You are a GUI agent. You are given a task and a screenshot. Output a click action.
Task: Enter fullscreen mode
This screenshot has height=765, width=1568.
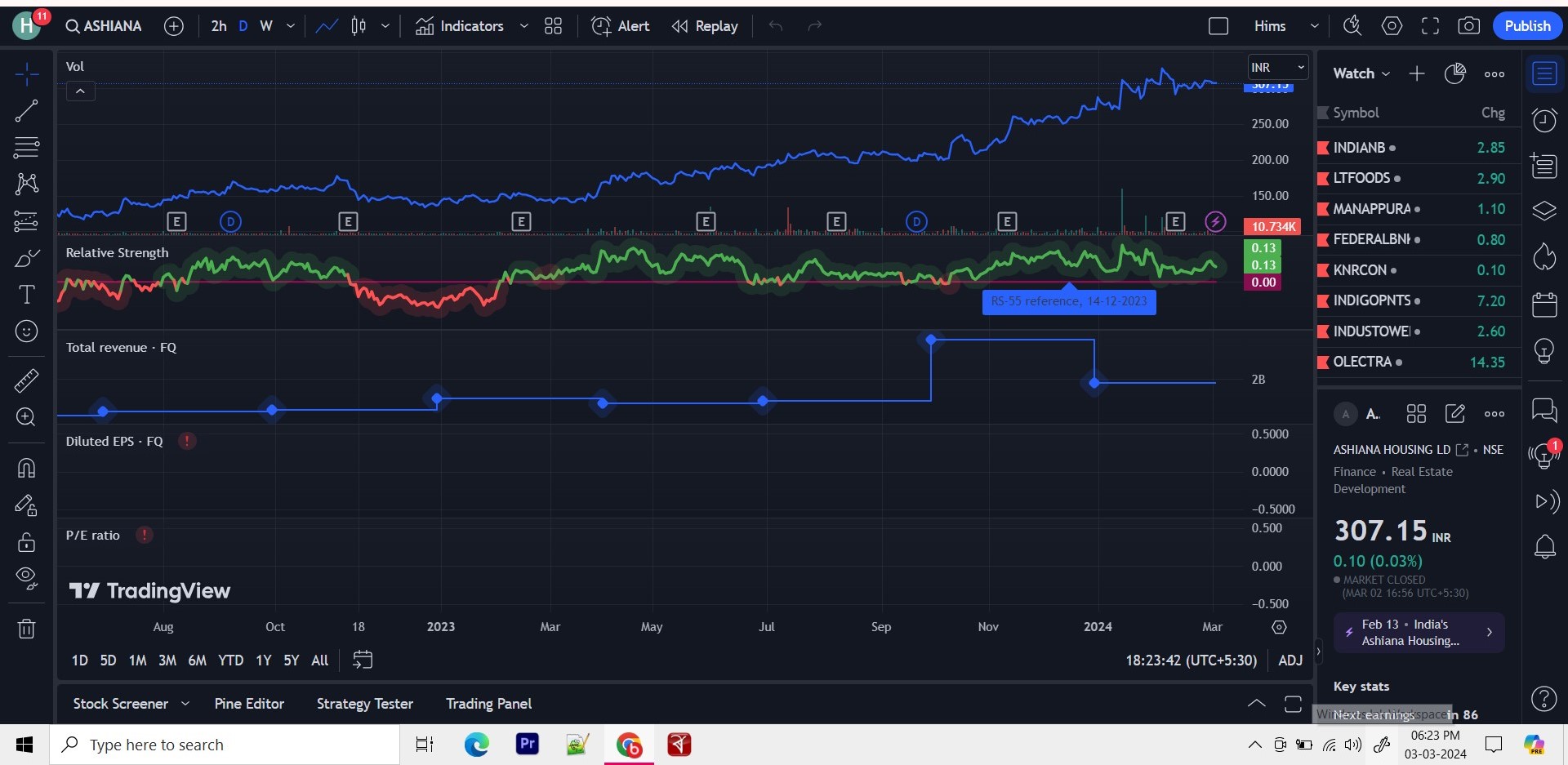pos(1430,26)
